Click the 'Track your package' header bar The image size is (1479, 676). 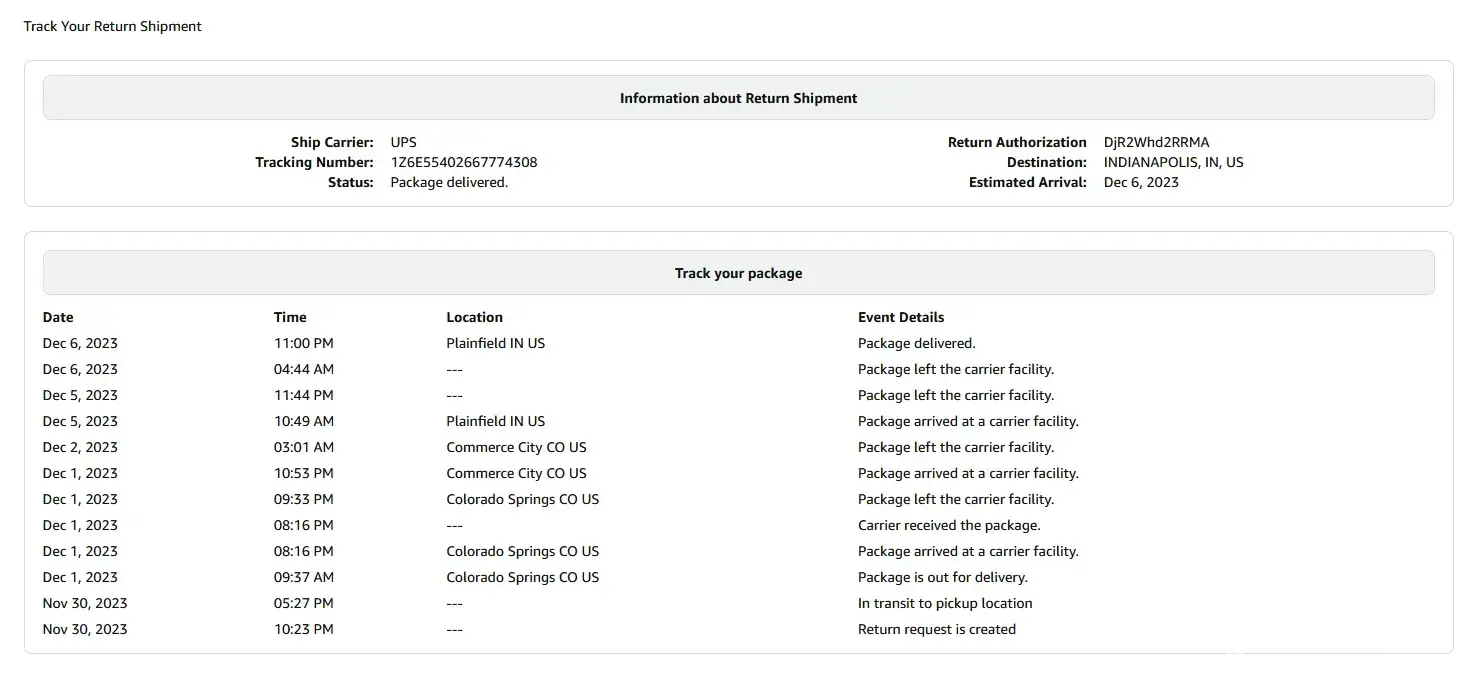(738, 273)
